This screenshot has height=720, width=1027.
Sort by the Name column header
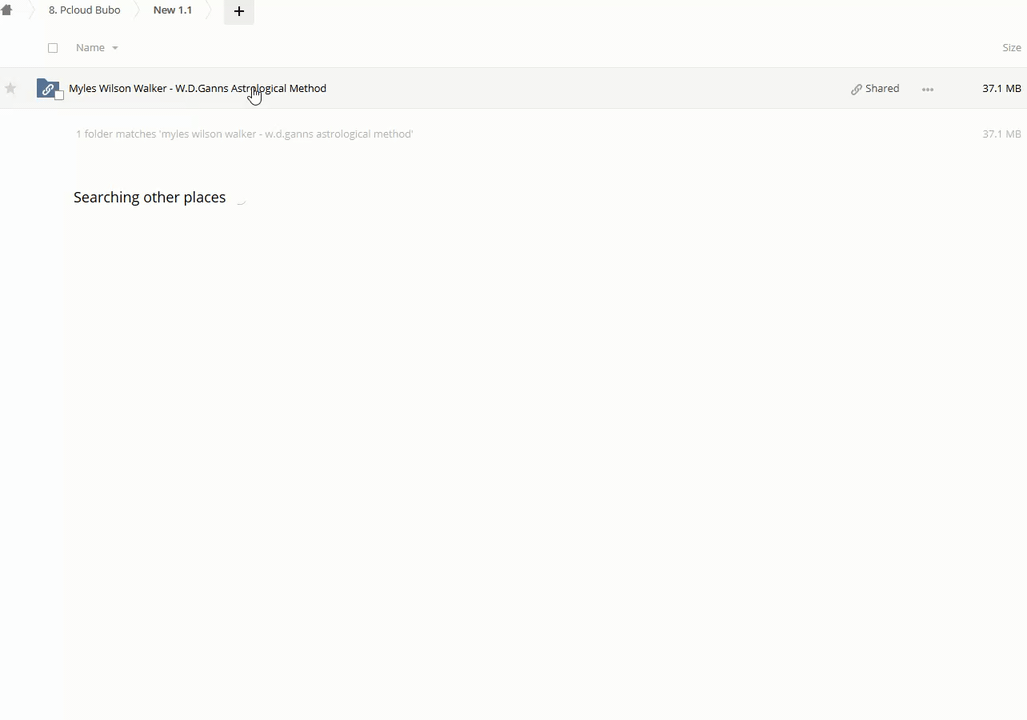tap(90, 48)
